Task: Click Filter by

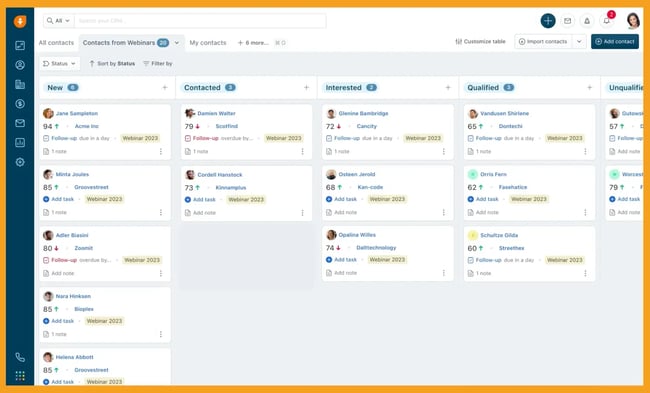Action: pos(158,63)
